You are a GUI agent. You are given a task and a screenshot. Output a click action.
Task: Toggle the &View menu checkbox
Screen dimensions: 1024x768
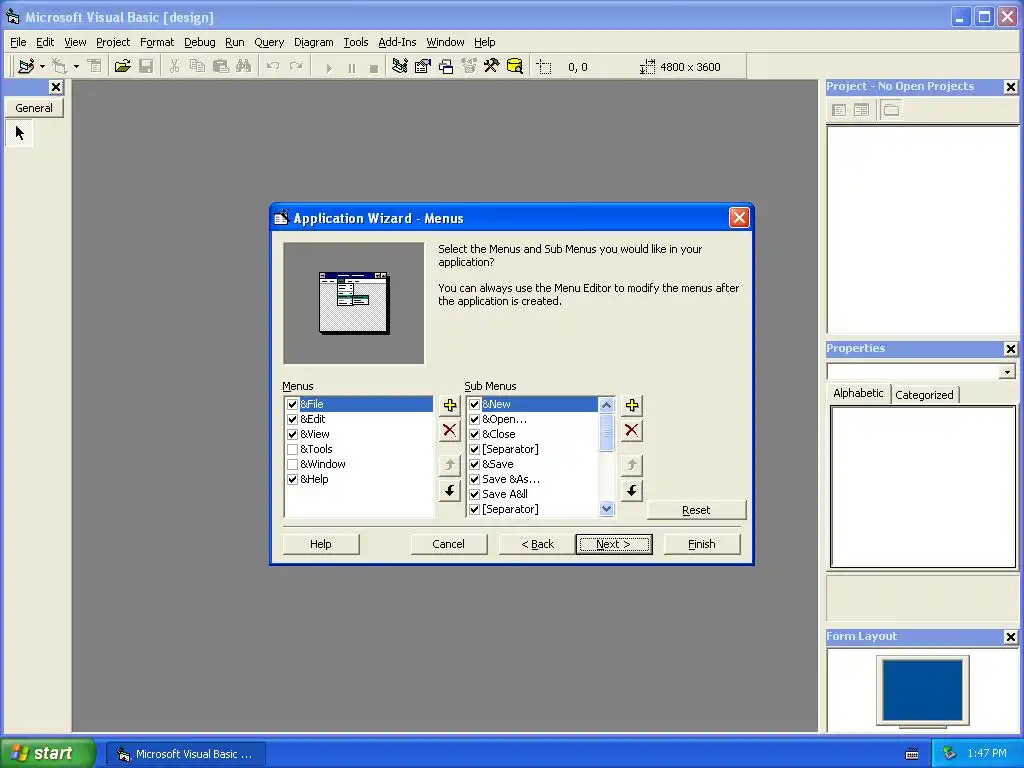tap(293, 434)
